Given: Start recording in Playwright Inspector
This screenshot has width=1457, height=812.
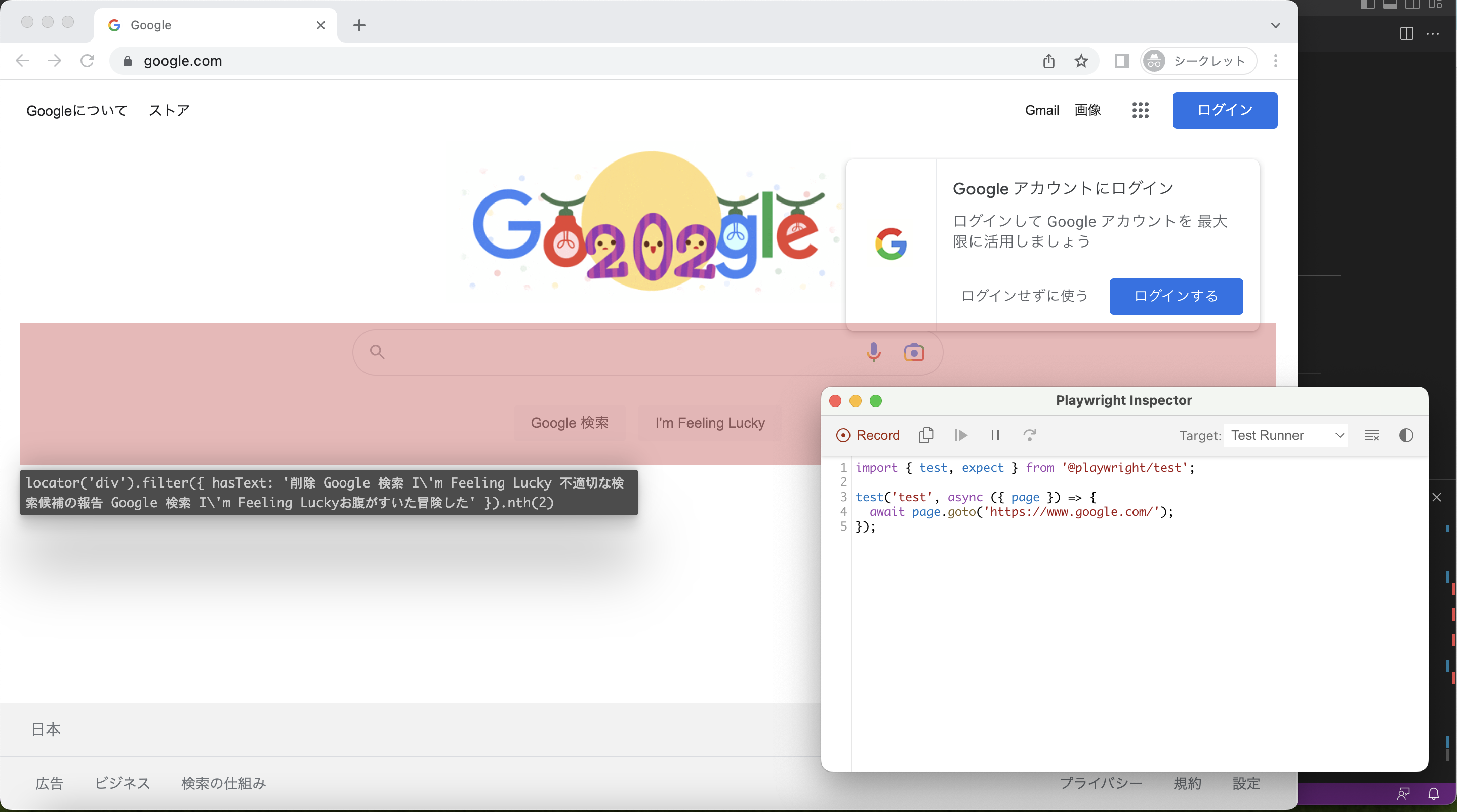Looking at the screenshot, I should coord(867,435).
